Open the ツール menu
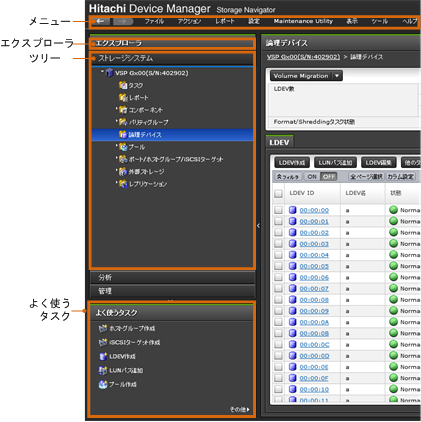The height and width of the screenshot is (422, 421). [x=380, y=21]
